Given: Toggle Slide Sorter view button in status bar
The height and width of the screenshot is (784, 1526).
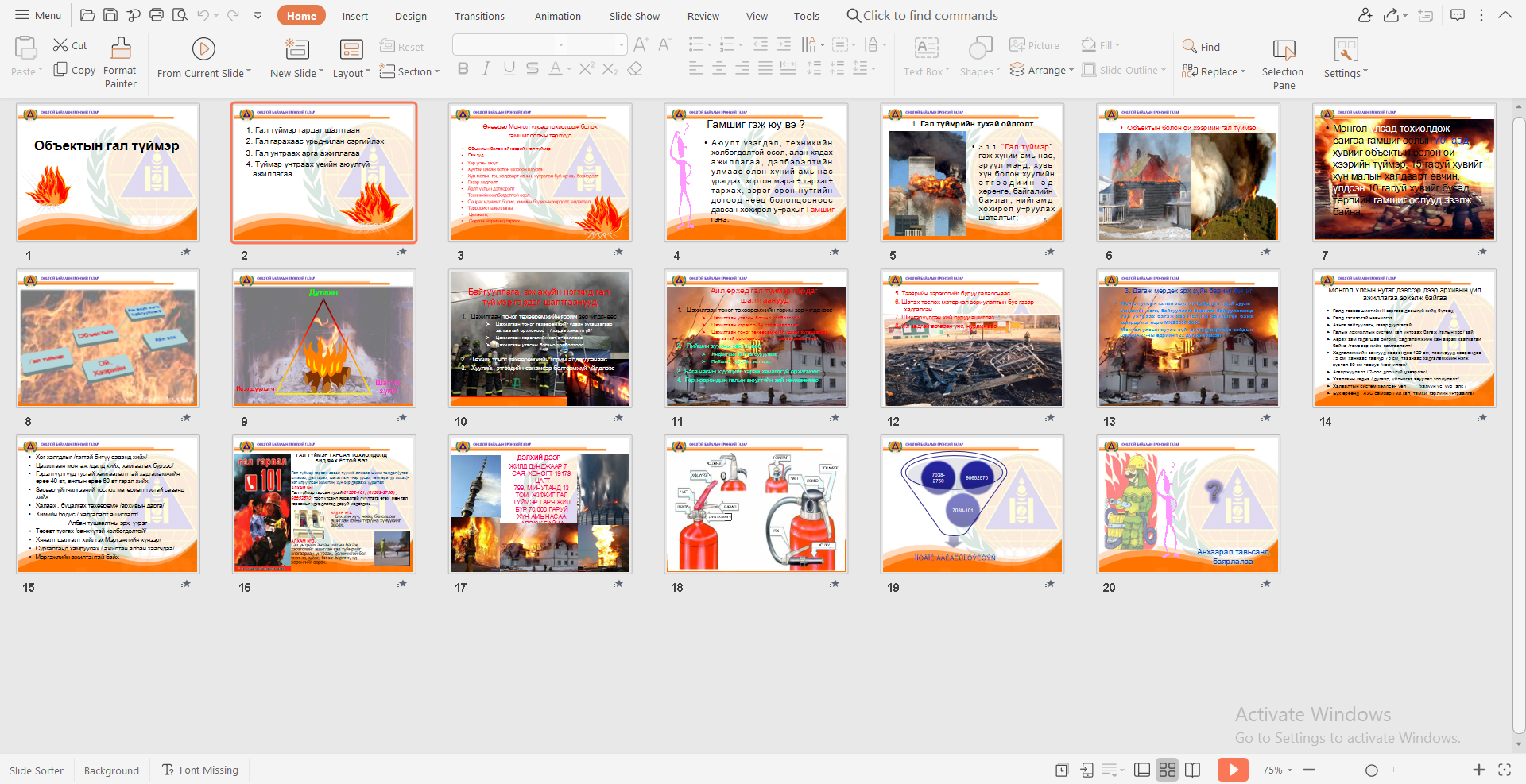Looking at the screenshot, I should (1167, 770).
